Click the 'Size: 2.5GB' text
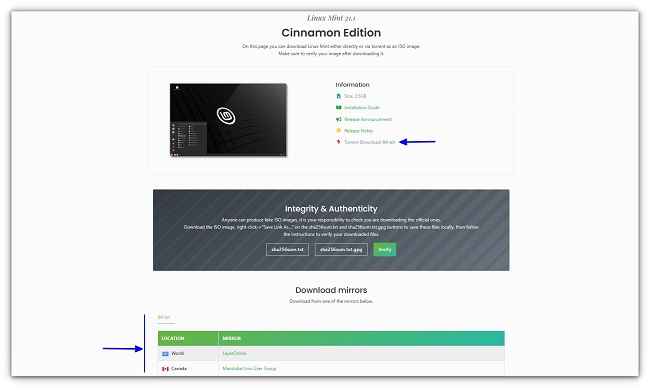Screen dimensions: 650x388 355,96
